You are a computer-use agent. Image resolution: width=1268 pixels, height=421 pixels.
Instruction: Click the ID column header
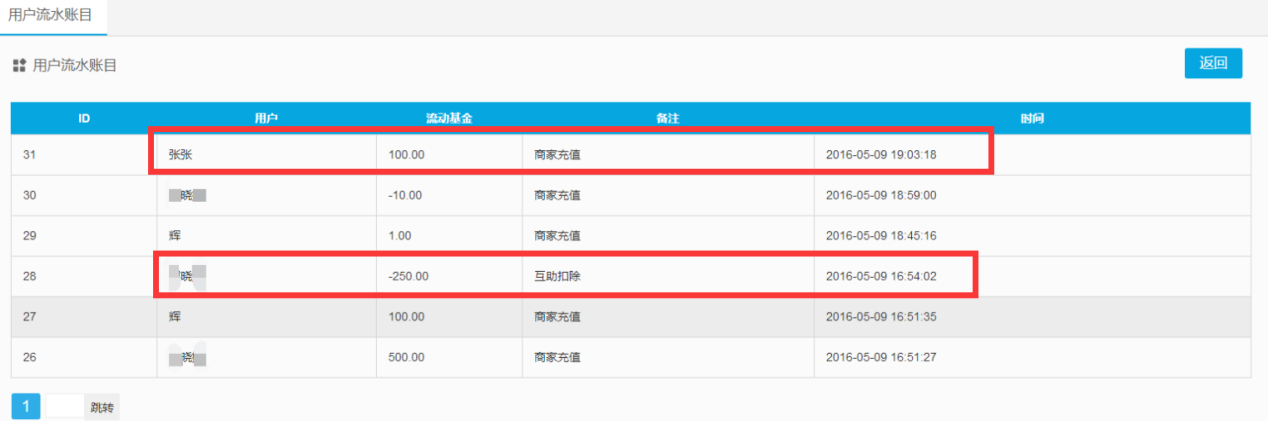click(x=84, y=118)
